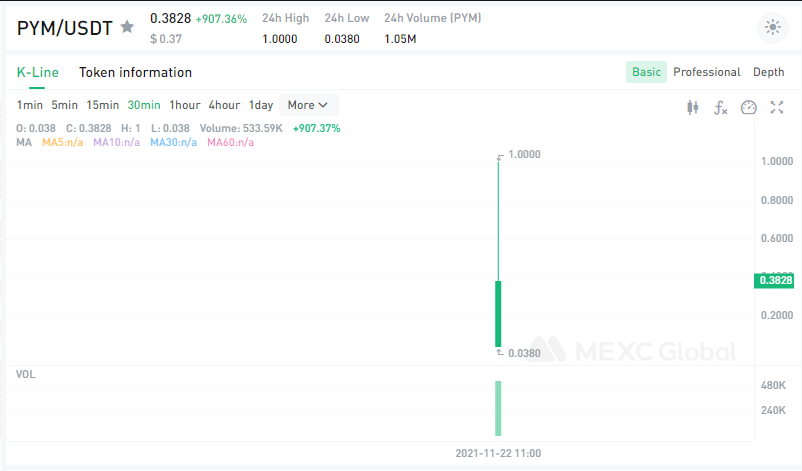Select Basic chart mode
Viewport: 802px width, 471px height.
click(646, 72)
